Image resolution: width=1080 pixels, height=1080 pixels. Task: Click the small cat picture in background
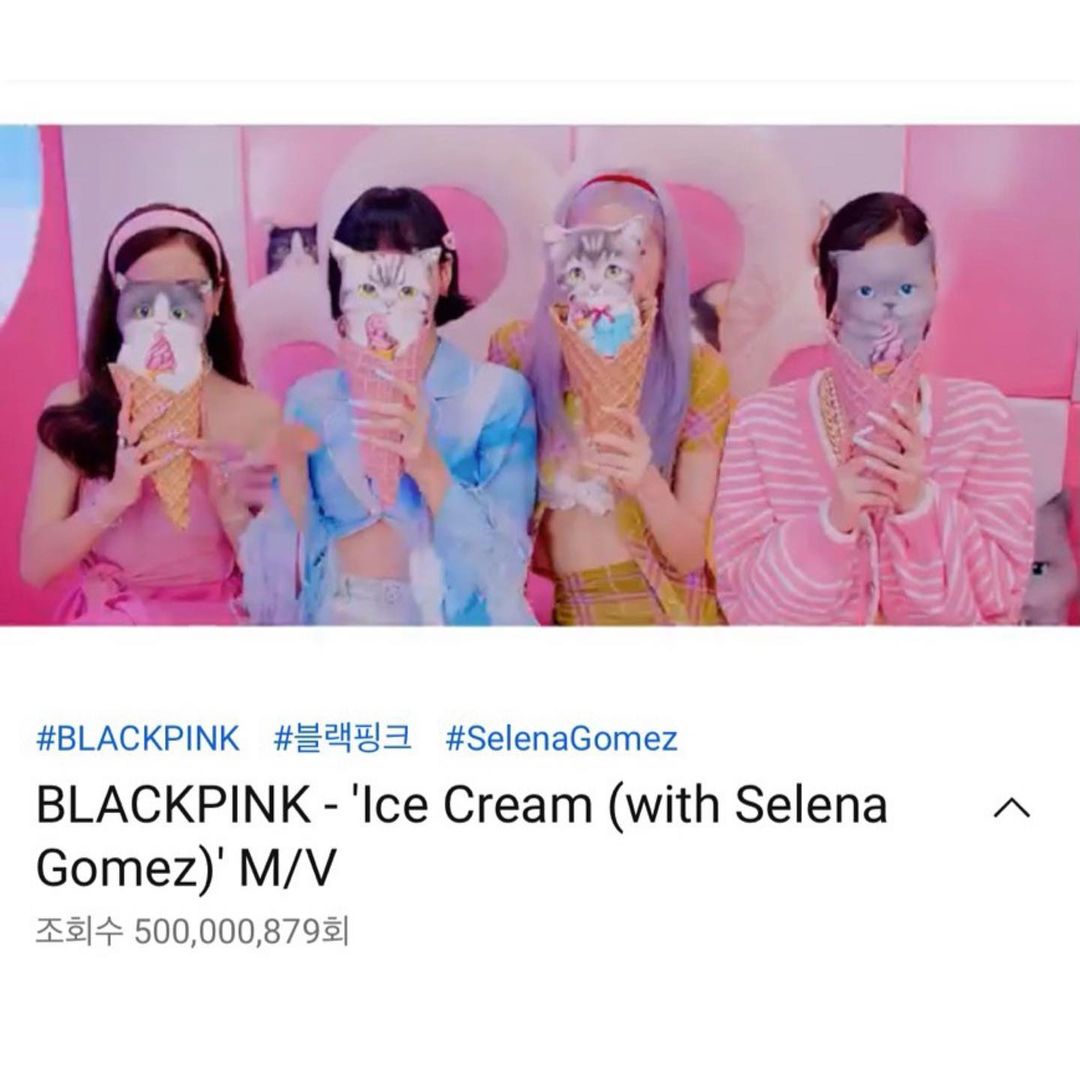click(291, 249)
